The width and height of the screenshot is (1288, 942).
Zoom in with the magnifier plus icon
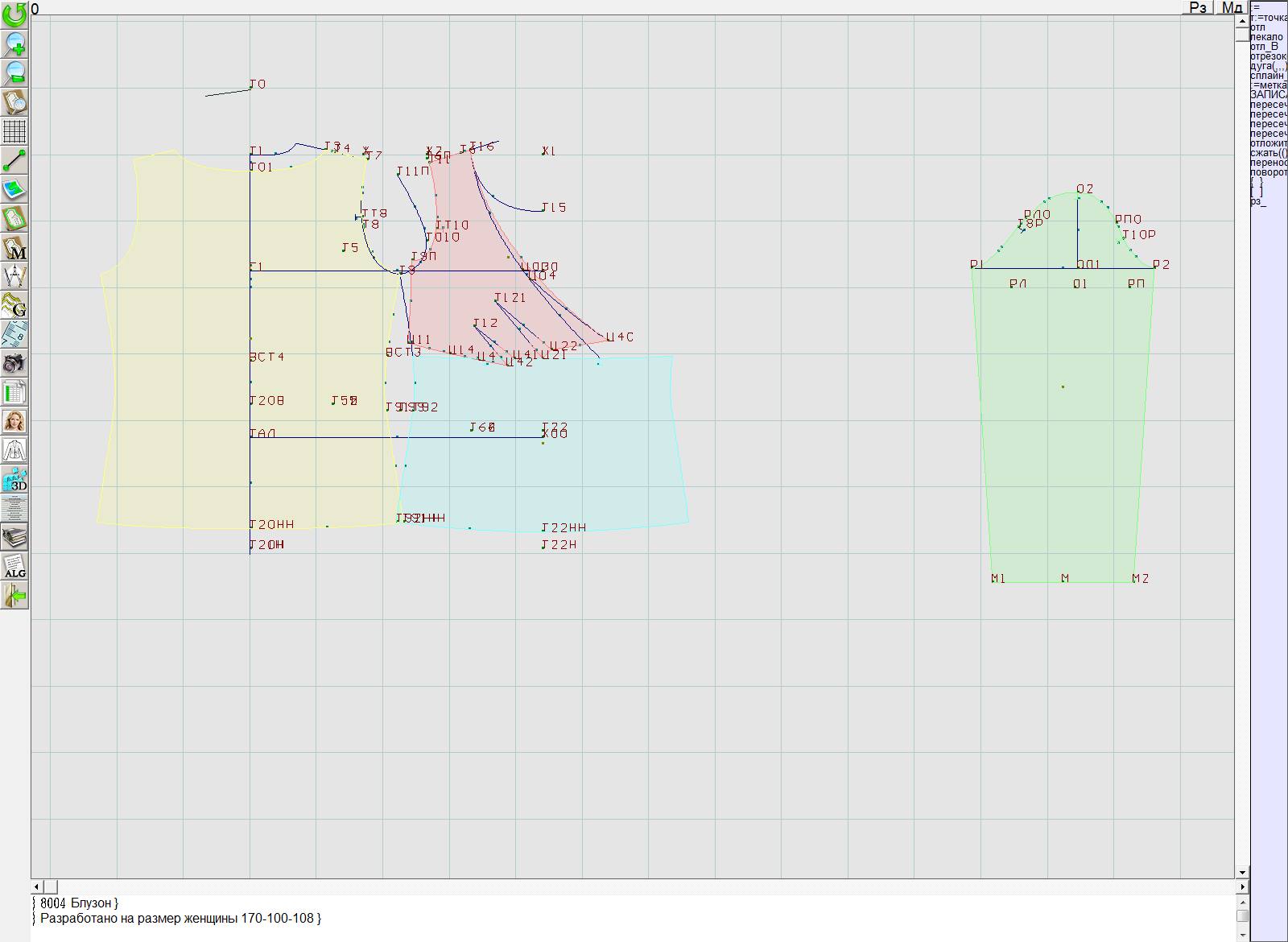click(14, 43)
